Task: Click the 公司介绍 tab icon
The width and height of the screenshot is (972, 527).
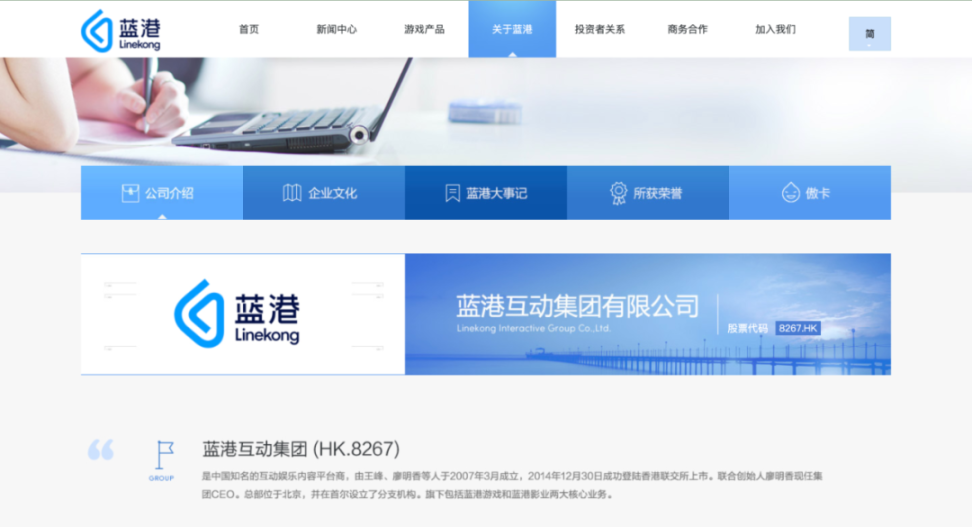Action: (x=130, y=193)
